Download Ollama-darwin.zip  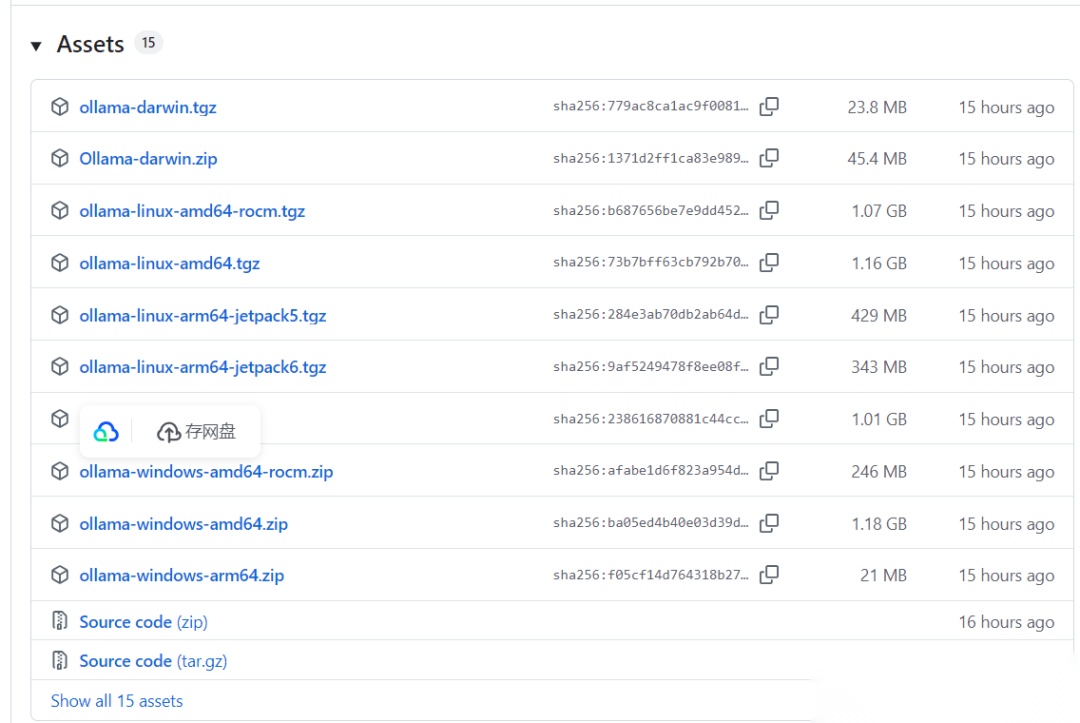click(x=148, y=159)
